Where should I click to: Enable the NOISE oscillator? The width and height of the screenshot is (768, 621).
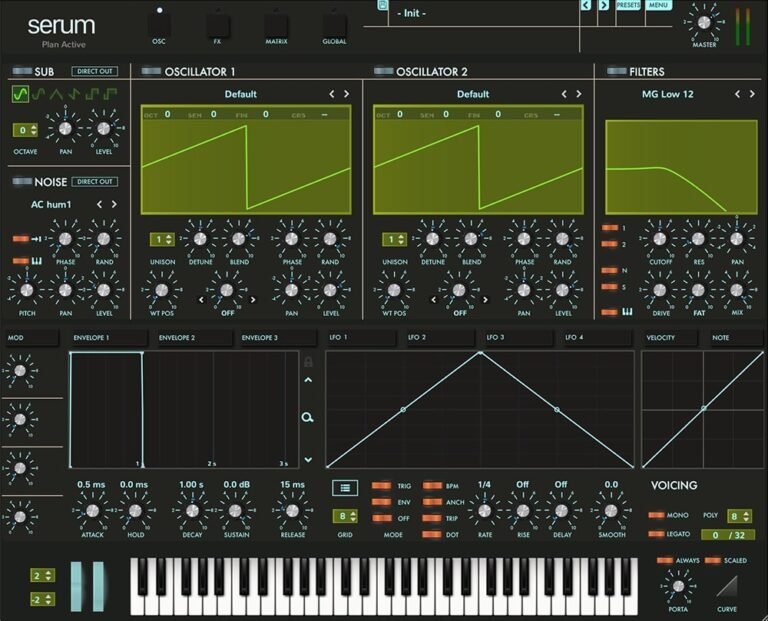[x=22, y=182]
